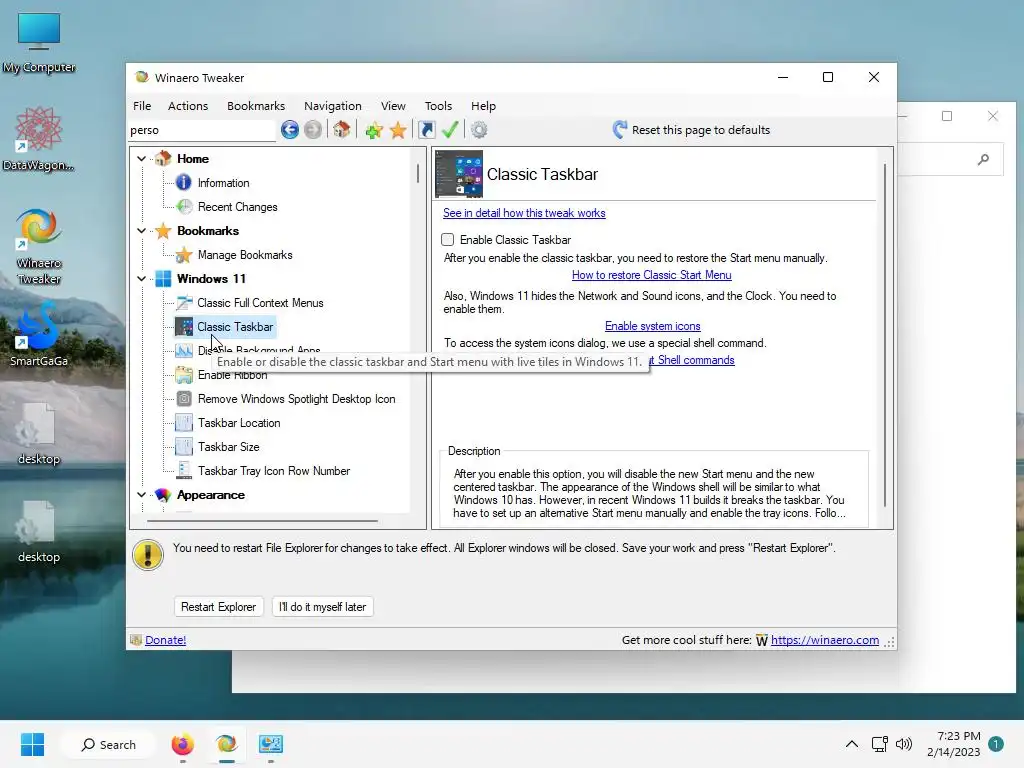This screenshot has height=768, width=1024.
Task: Click the Reset page refresh arrow icon
Action: [620, 129]
